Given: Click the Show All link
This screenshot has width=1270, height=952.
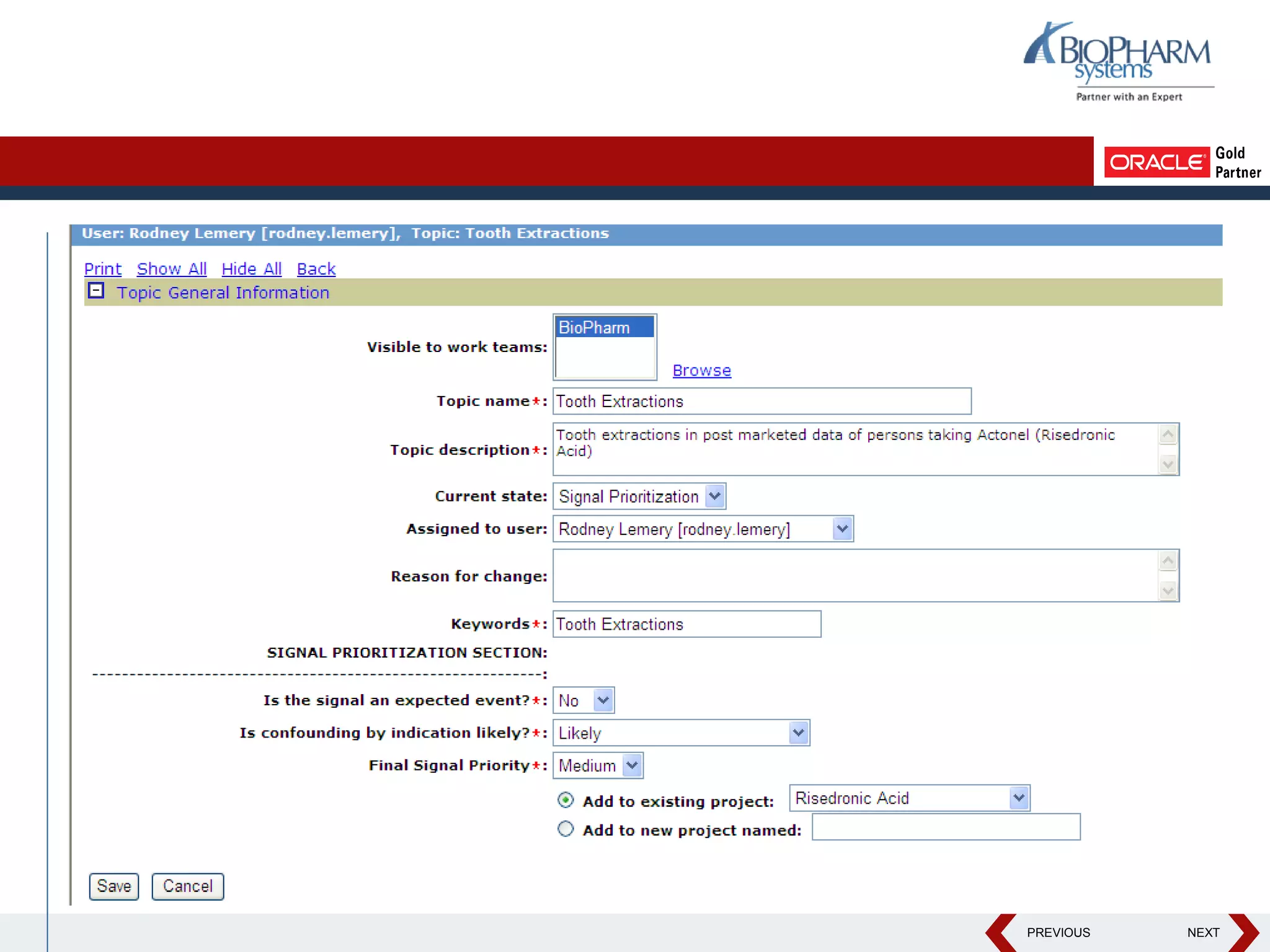Looking at the screenshot, I should pyautogui.click(x=172, y=269).
